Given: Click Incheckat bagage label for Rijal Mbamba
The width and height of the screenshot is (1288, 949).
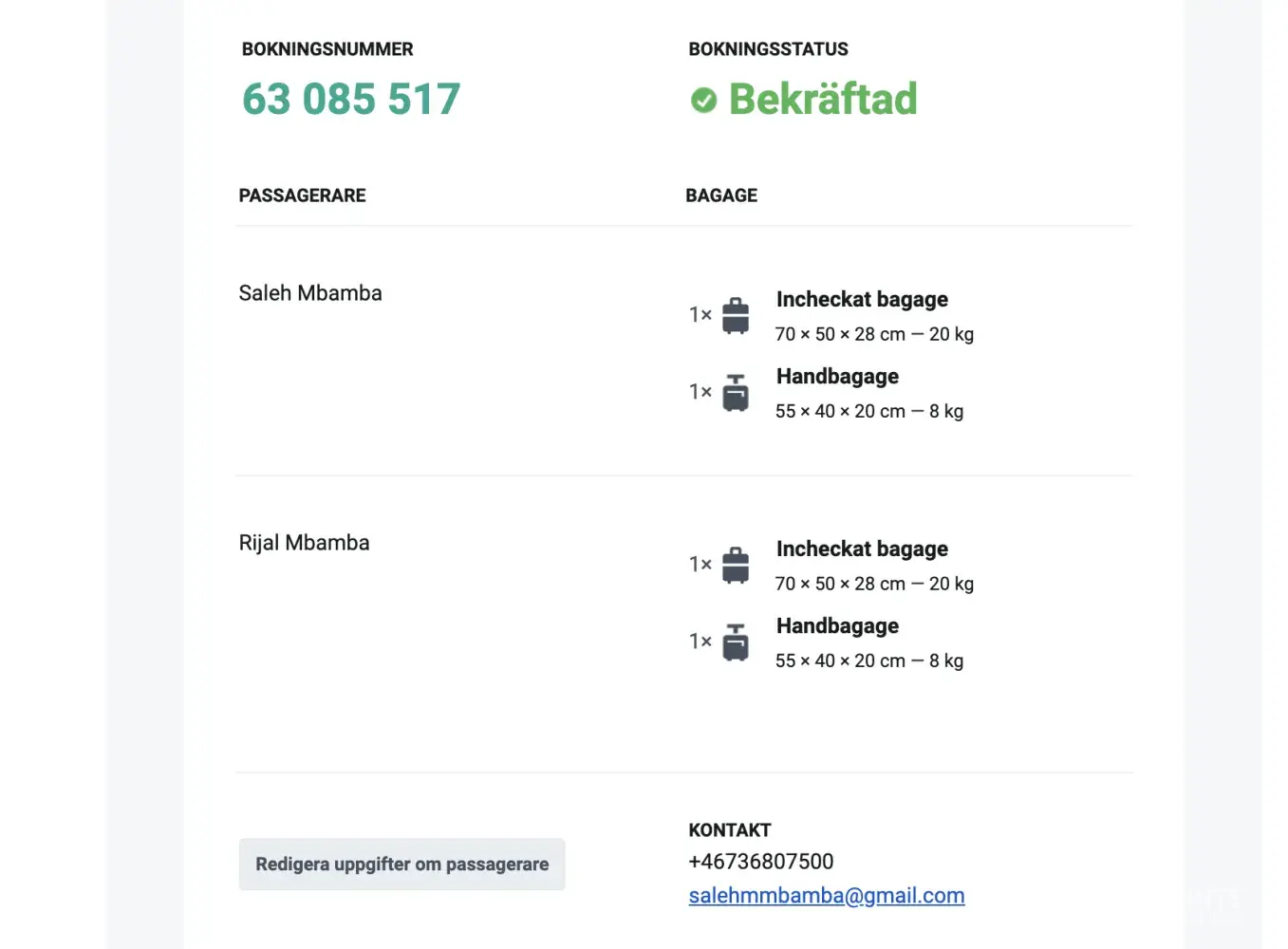Looking at the screenshot, I should point(862,549).
